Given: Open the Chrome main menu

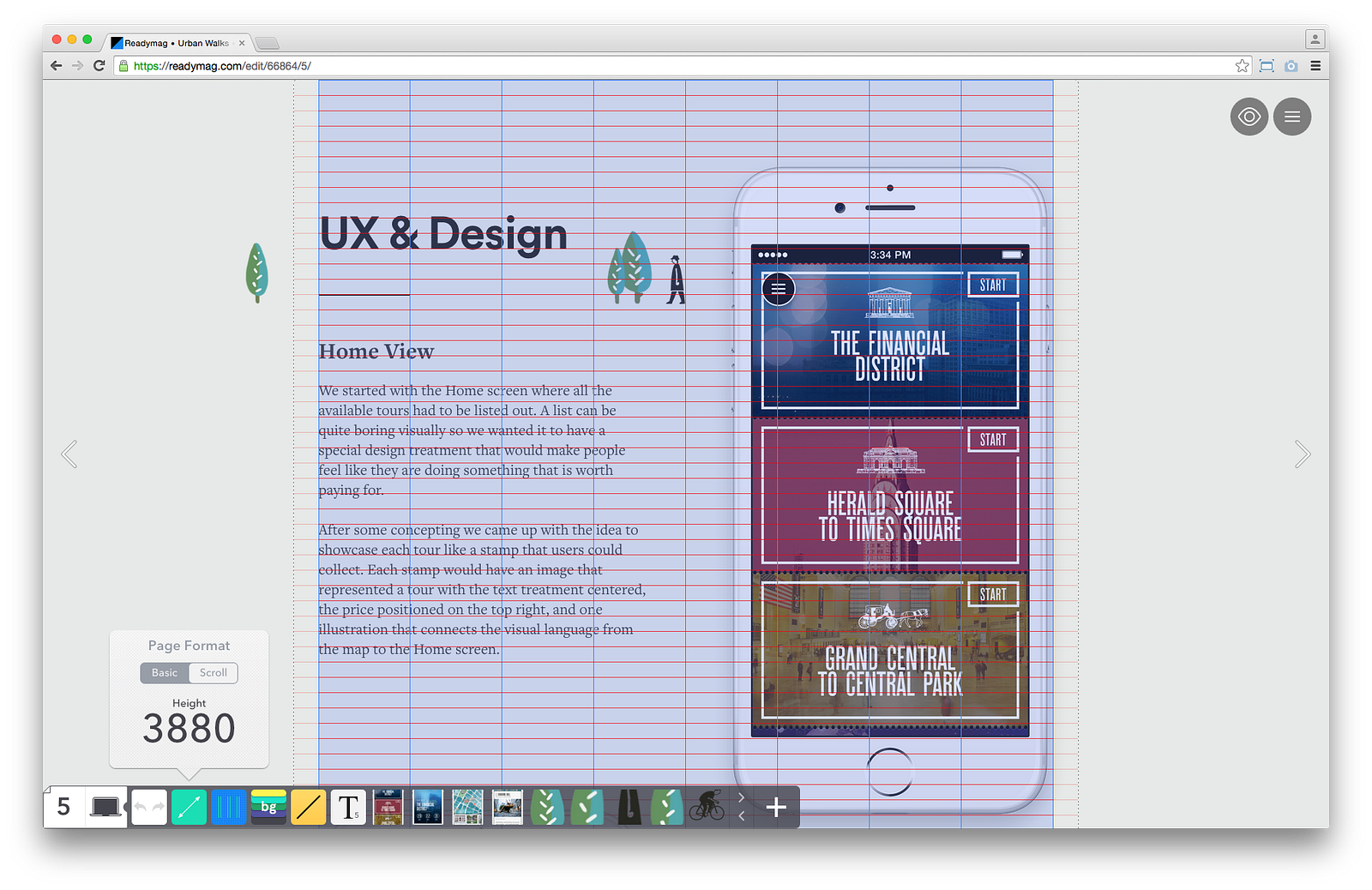Looking at the screenshot, I should [x=1315, y=66].
